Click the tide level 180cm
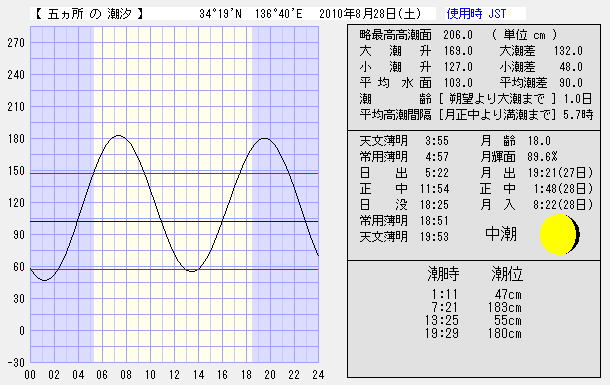Screen dimensions: 610x385 (x=505, y=333)
